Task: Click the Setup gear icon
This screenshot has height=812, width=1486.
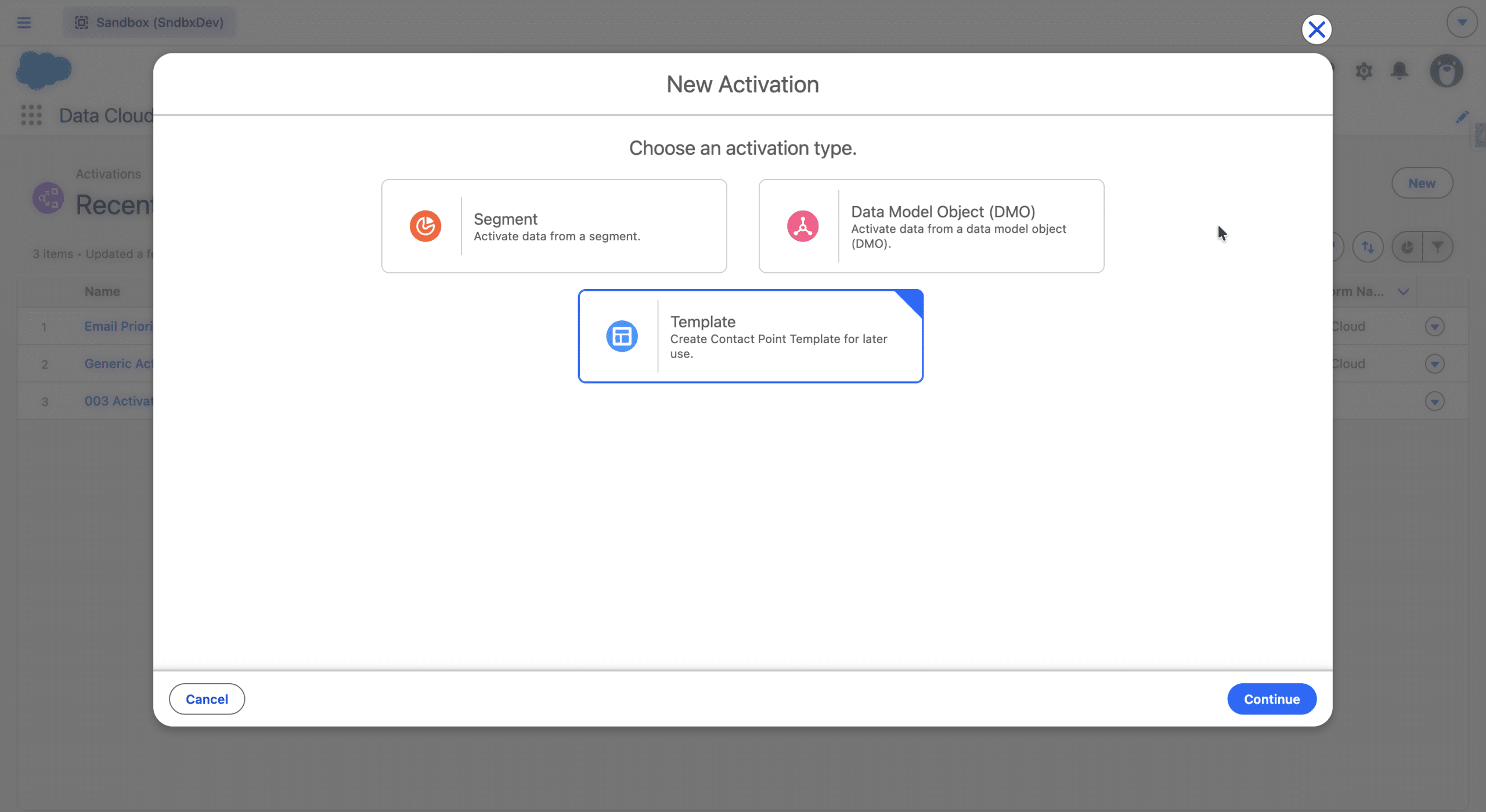Action: [x=1364, y=71]
